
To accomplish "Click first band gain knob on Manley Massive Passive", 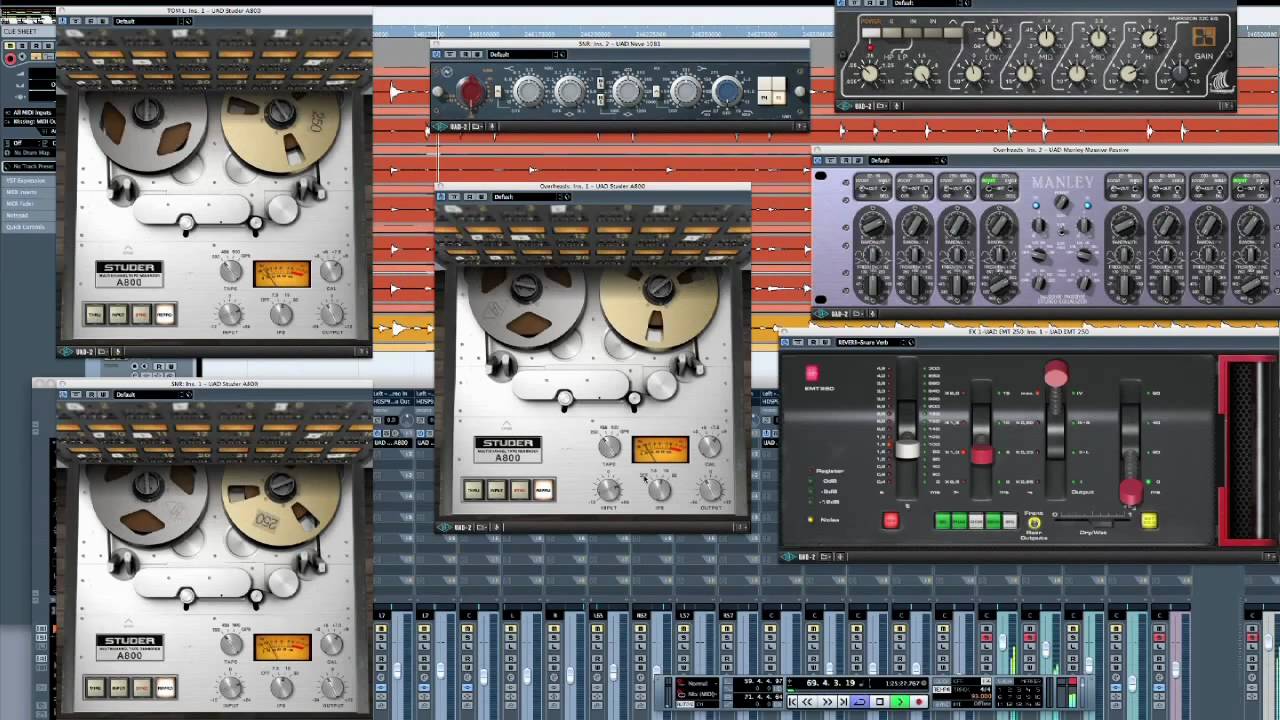I will coord(874,223).
